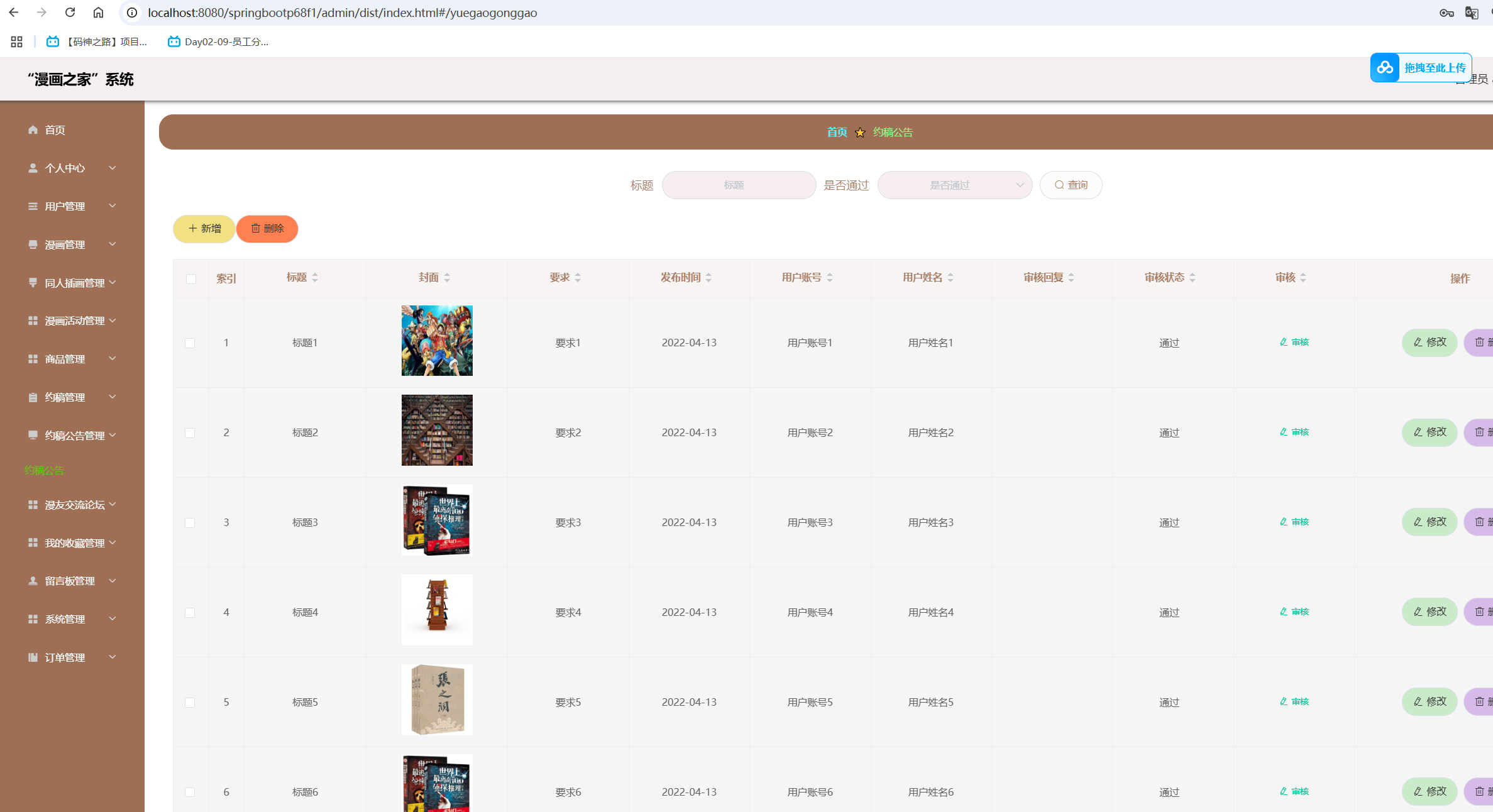
Task: Check the checkbox for row 标题3
Action: pyautogui.click(x=190, y=523)
